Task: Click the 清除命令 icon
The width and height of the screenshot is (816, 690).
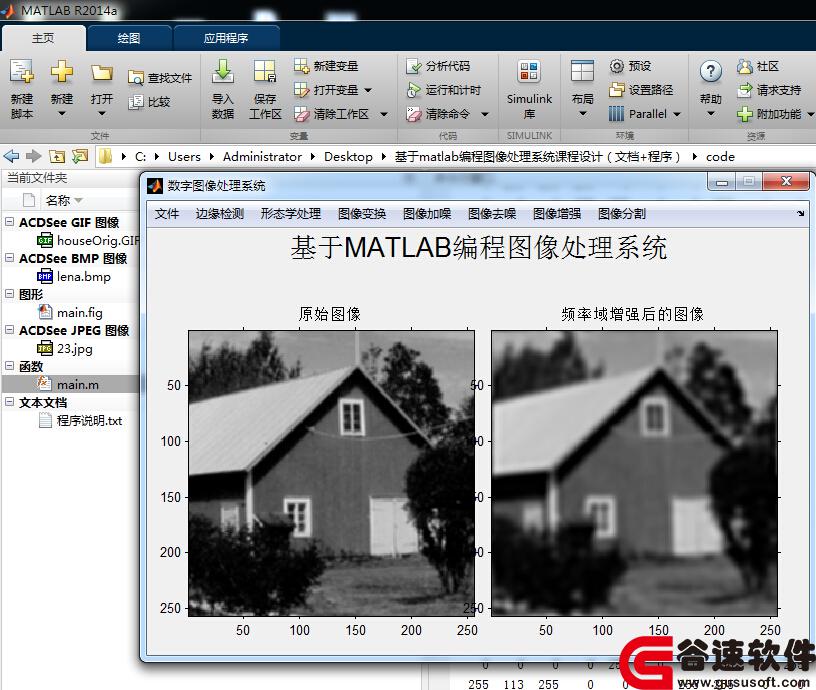Action: pos(414,113)
